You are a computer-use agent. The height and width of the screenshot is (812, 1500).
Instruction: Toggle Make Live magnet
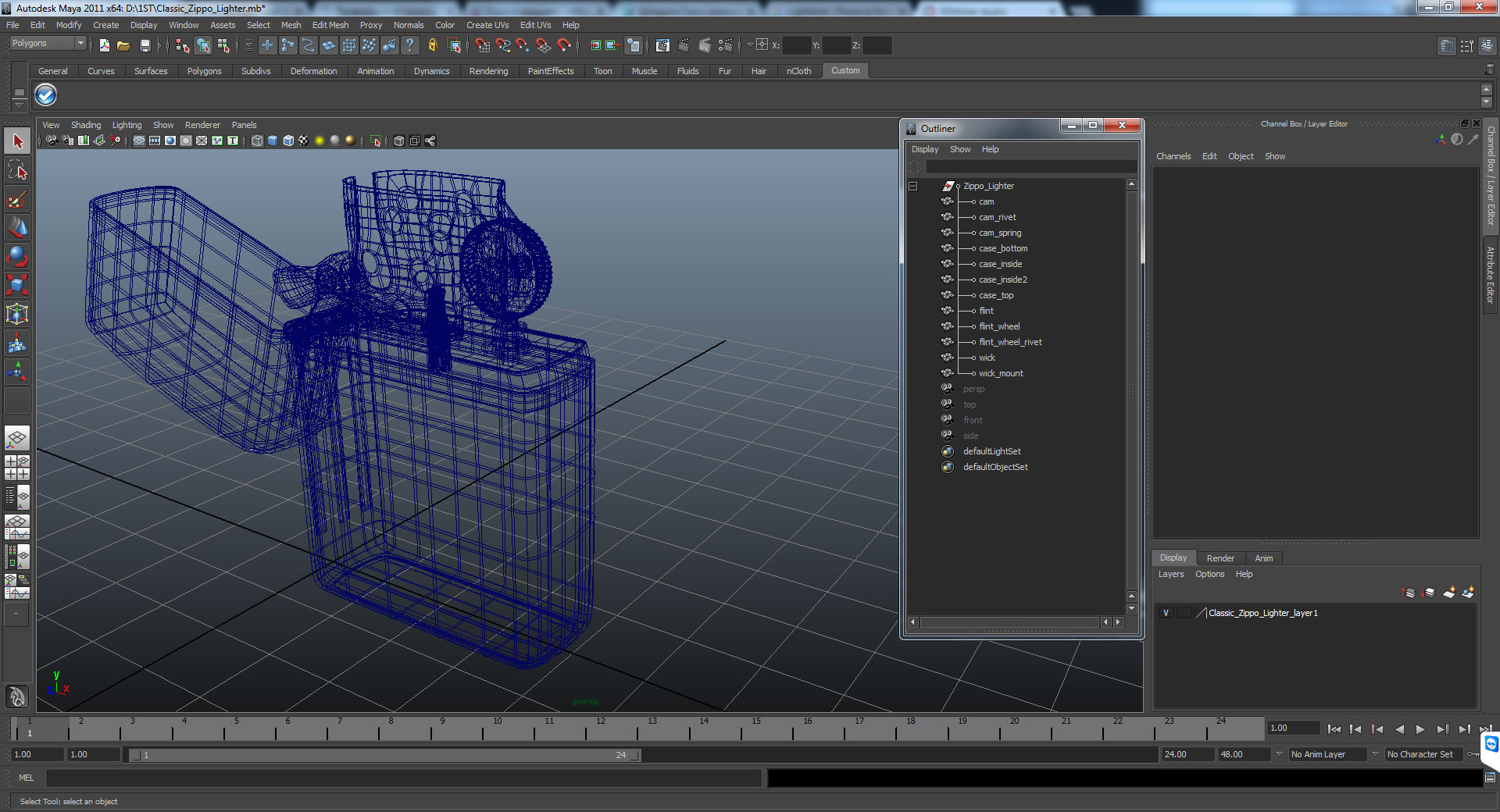564,45
